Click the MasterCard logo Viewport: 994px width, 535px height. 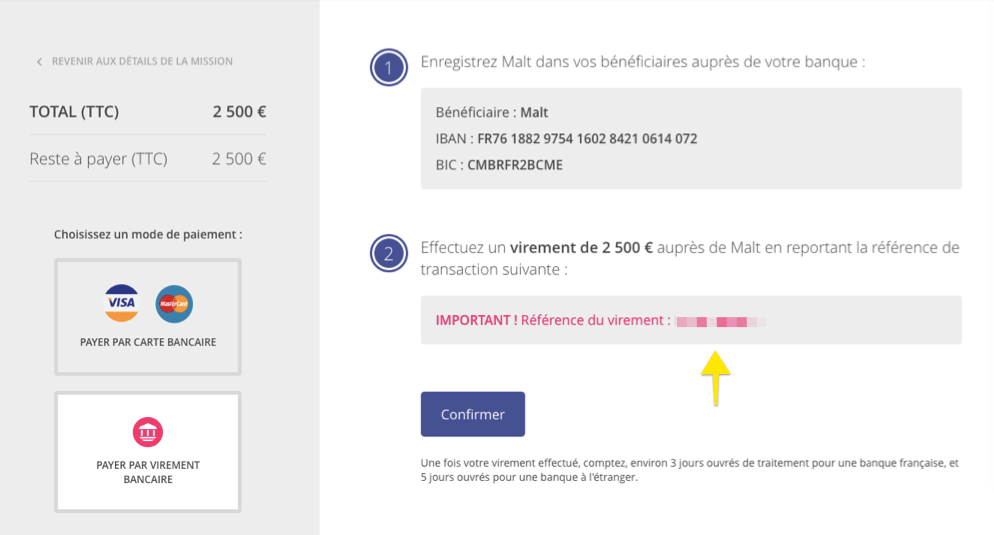(174, 304)
